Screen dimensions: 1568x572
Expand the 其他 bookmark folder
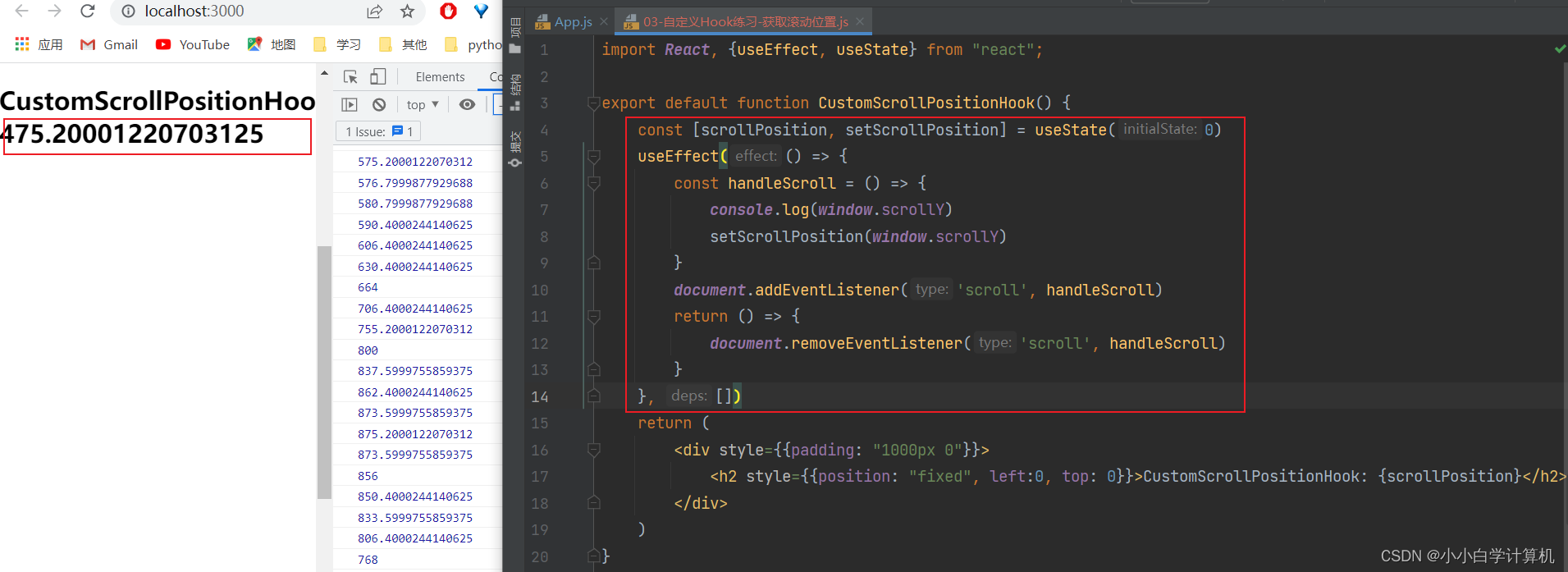point(403,44)
